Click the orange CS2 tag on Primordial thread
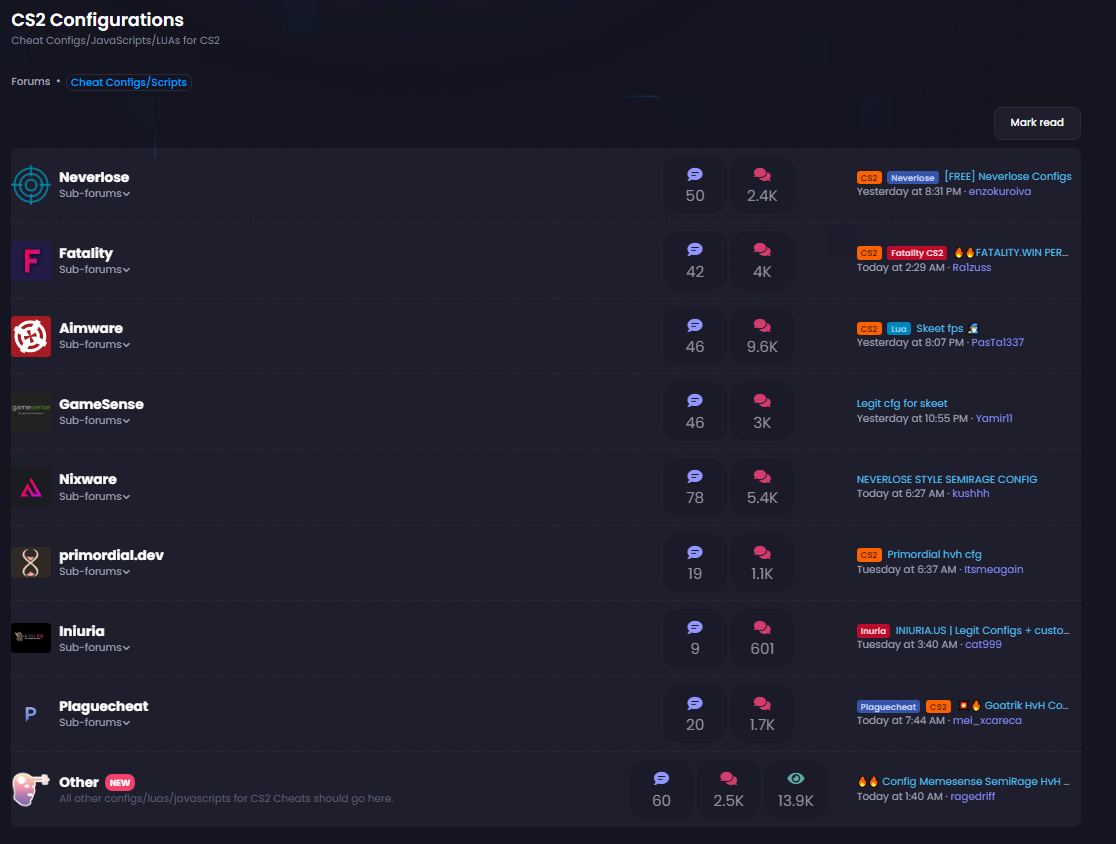Image resolution: width=1116 pixels, height=844 pixels. click(869, 555)
